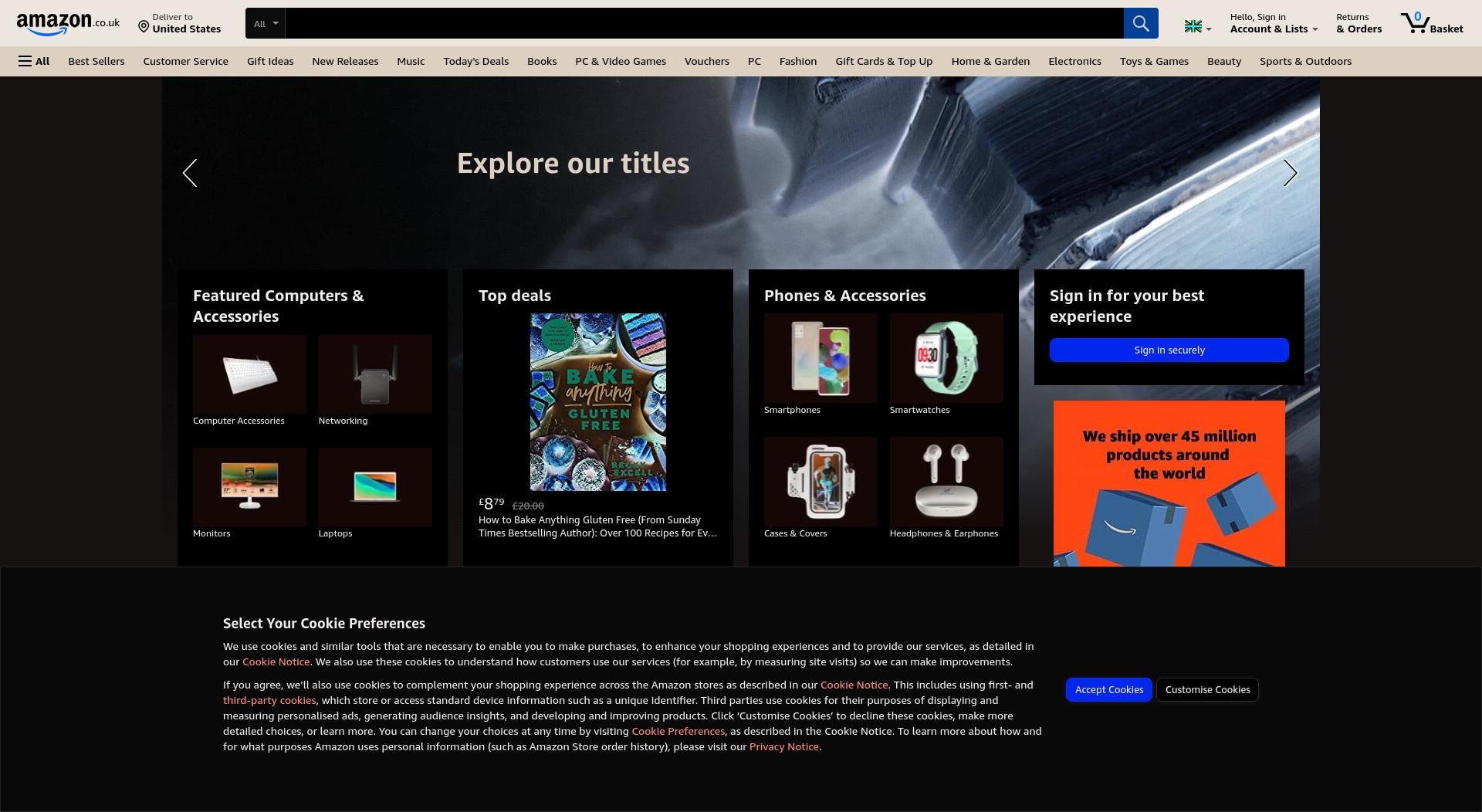Open Vouchers page

pos(706,61)
